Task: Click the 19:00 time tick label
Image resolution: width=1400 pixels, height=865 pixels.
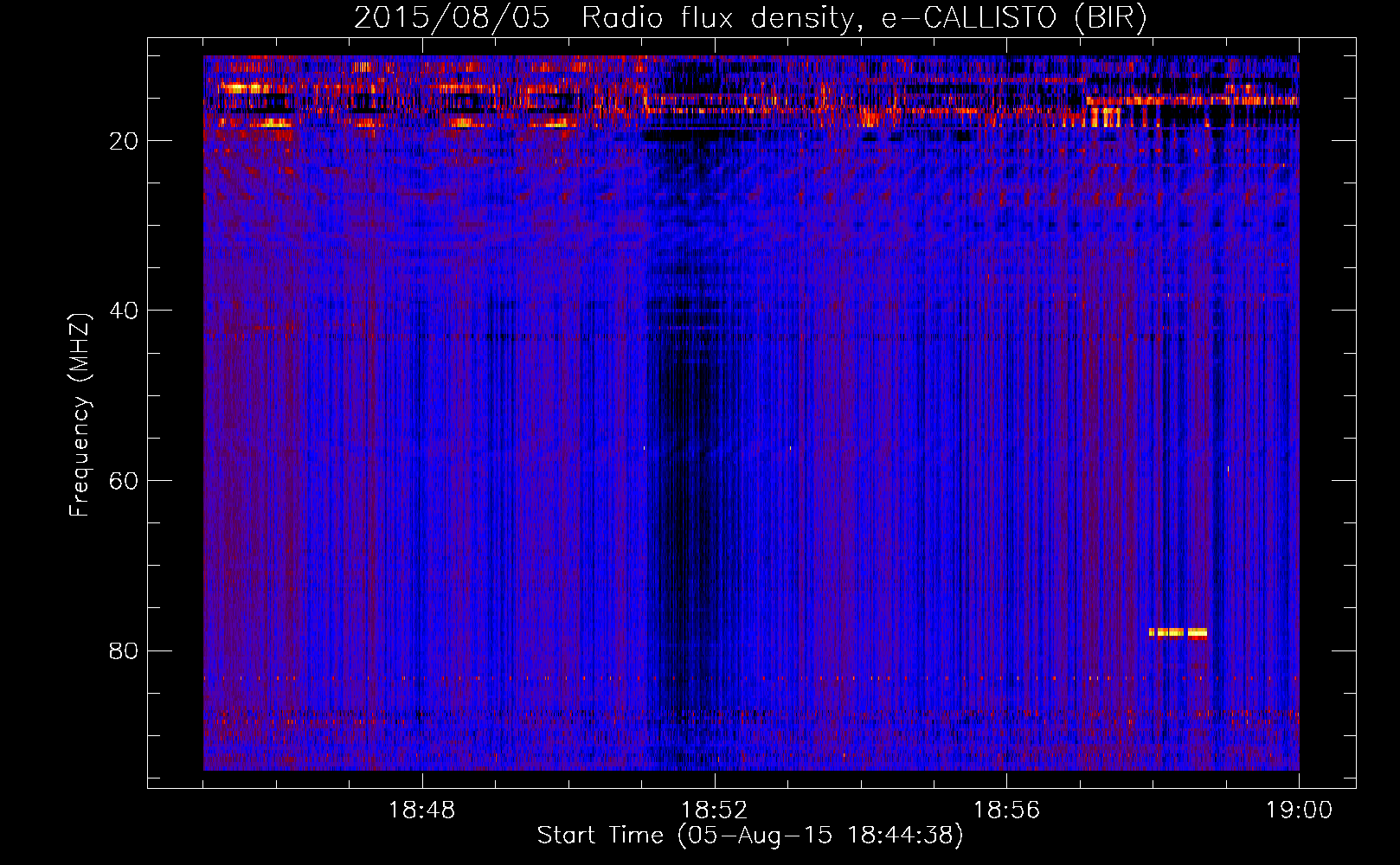Action: [x=1299, y=811]
